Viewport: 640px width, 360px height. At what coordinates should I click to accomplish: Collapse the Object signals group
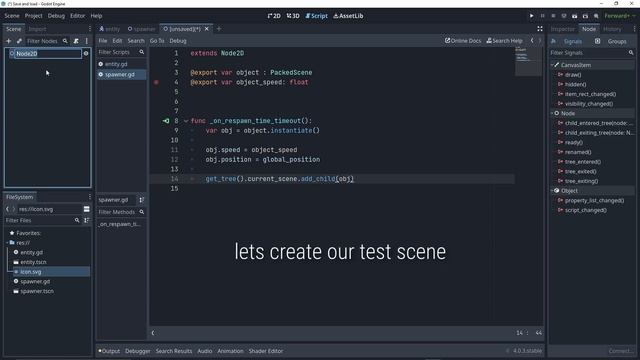552,191
